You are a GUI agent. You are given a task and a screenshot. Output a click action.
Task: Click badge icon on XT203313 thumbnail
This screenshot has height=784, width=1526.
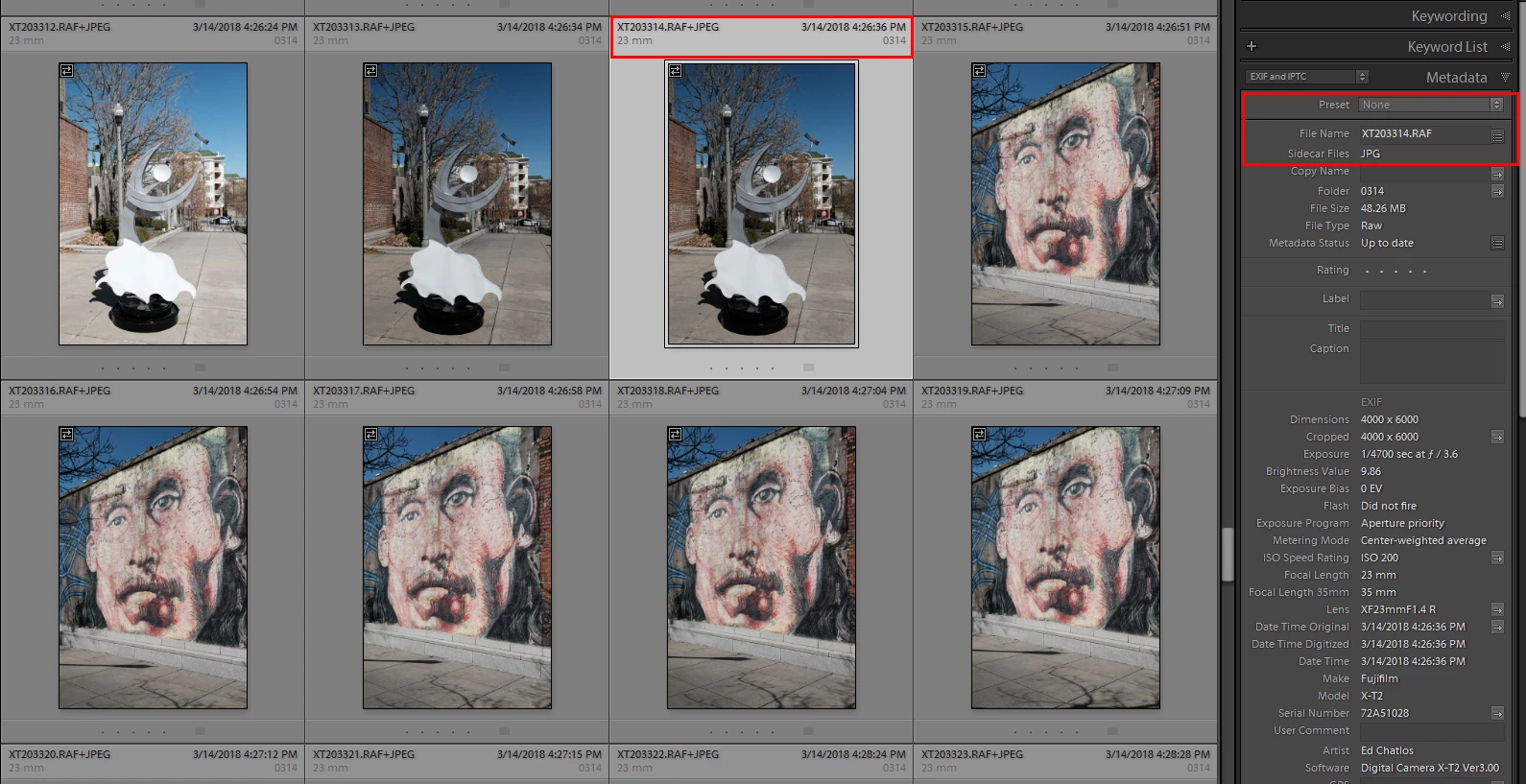370,70
